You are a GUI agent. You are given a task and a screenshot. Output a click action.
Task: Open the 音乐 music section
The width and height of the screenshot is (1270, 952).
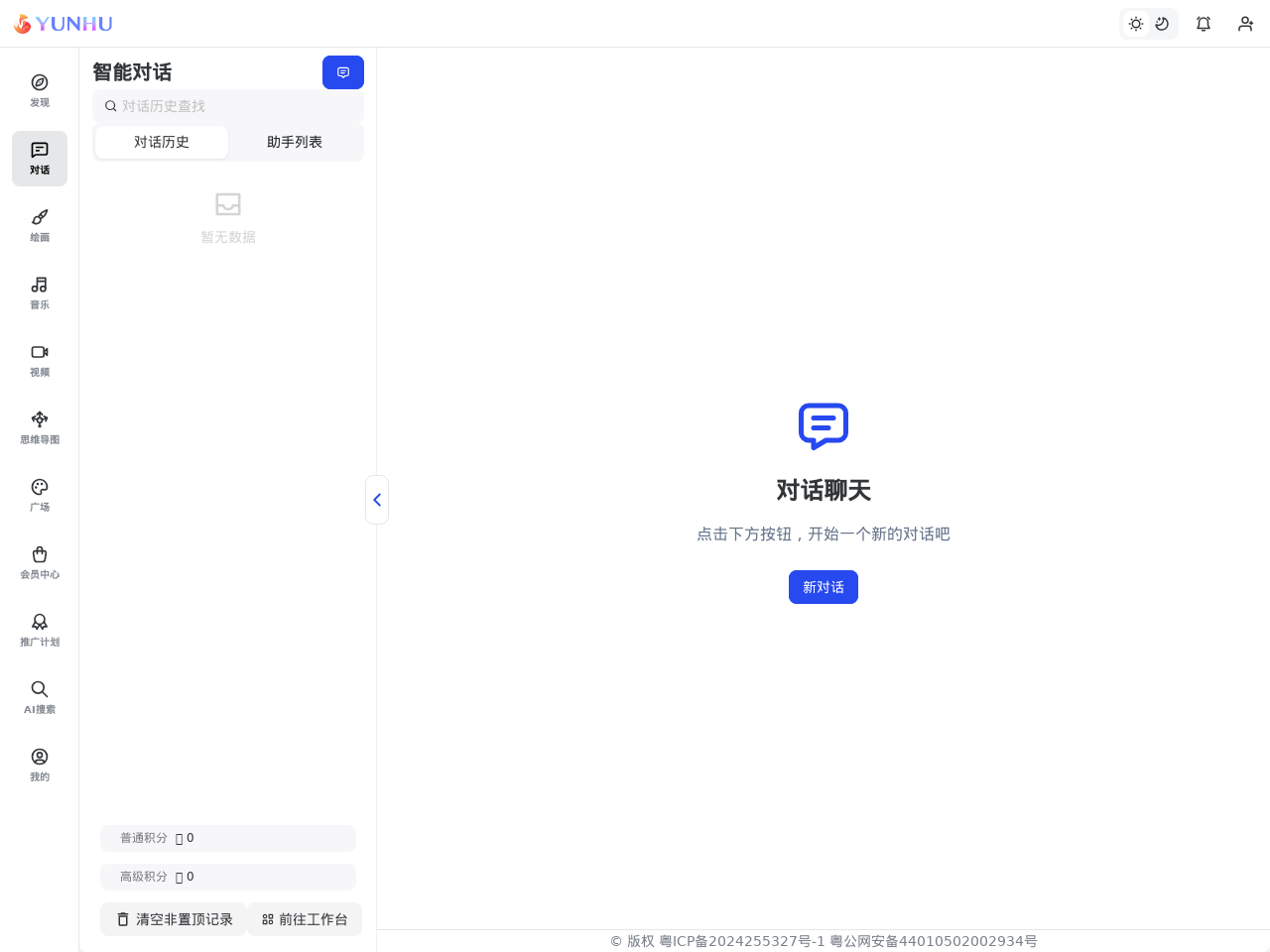[39, 292]
